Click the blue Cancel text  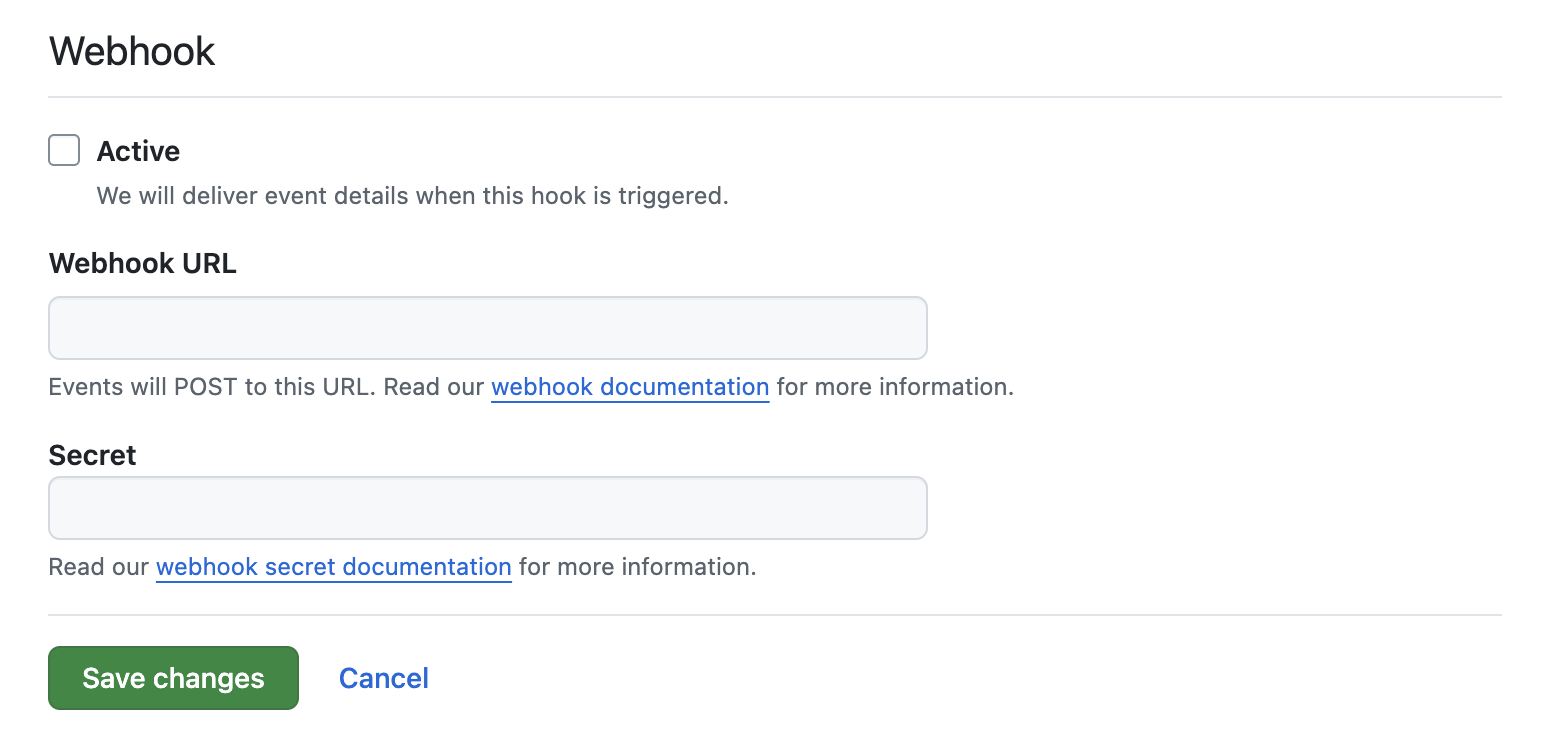[384, 678]
